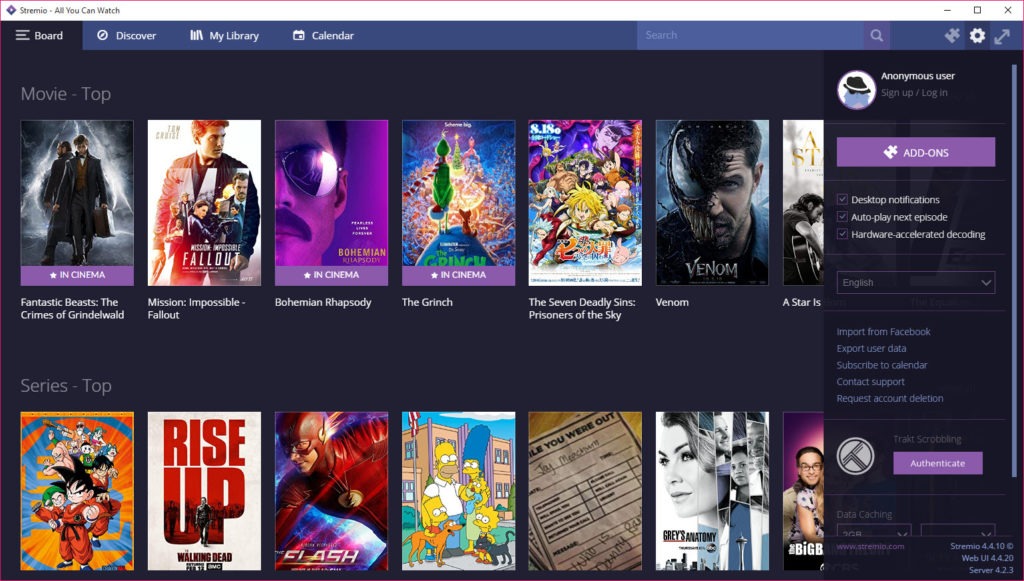The image size is (1024, 581).
Task: Click Subscribe to calendar link
Action: pyautogui.click(x=882, y=365)
